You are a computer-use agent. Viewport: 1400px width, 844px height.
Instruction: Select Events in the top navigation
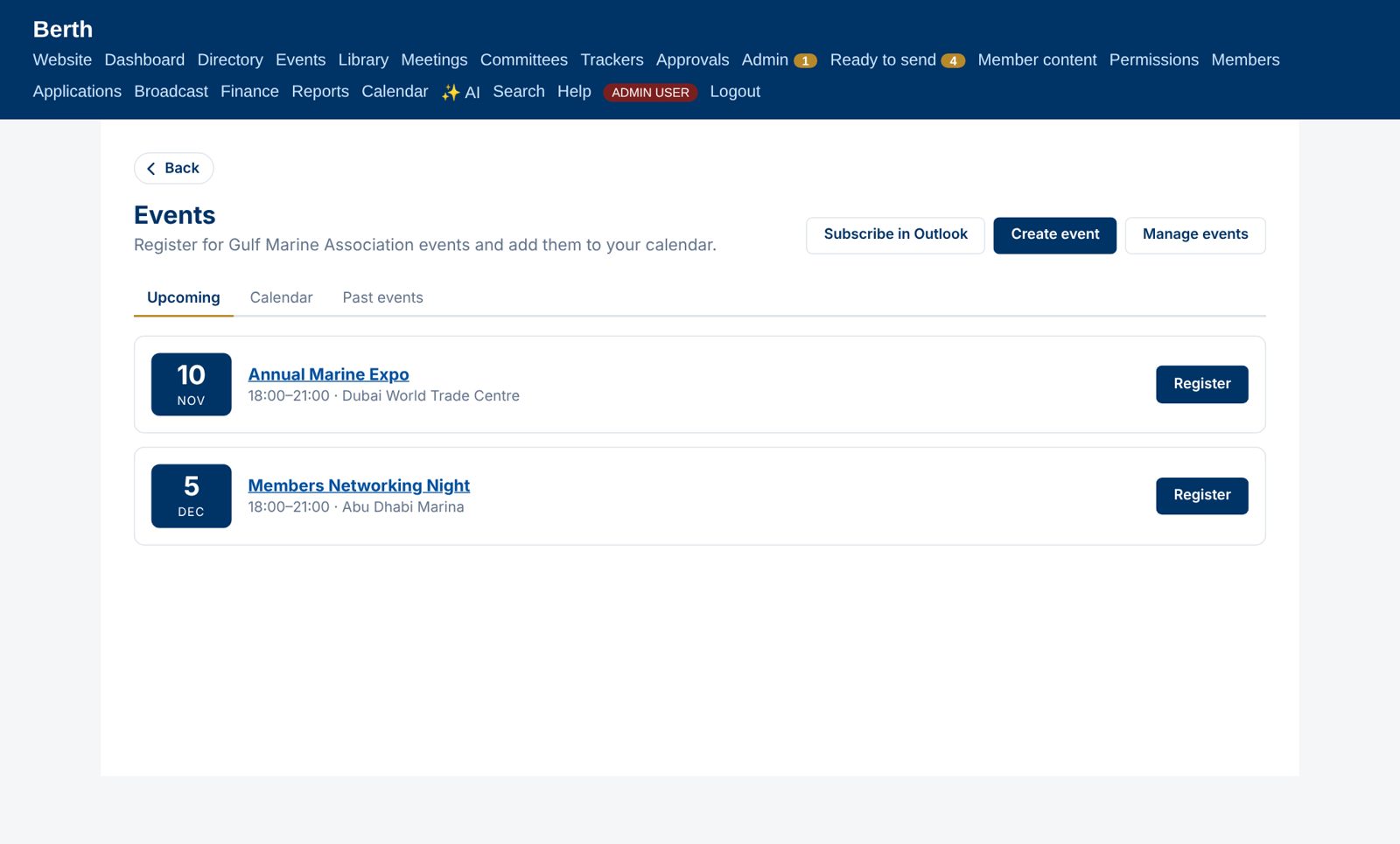(x=300, y=59)
